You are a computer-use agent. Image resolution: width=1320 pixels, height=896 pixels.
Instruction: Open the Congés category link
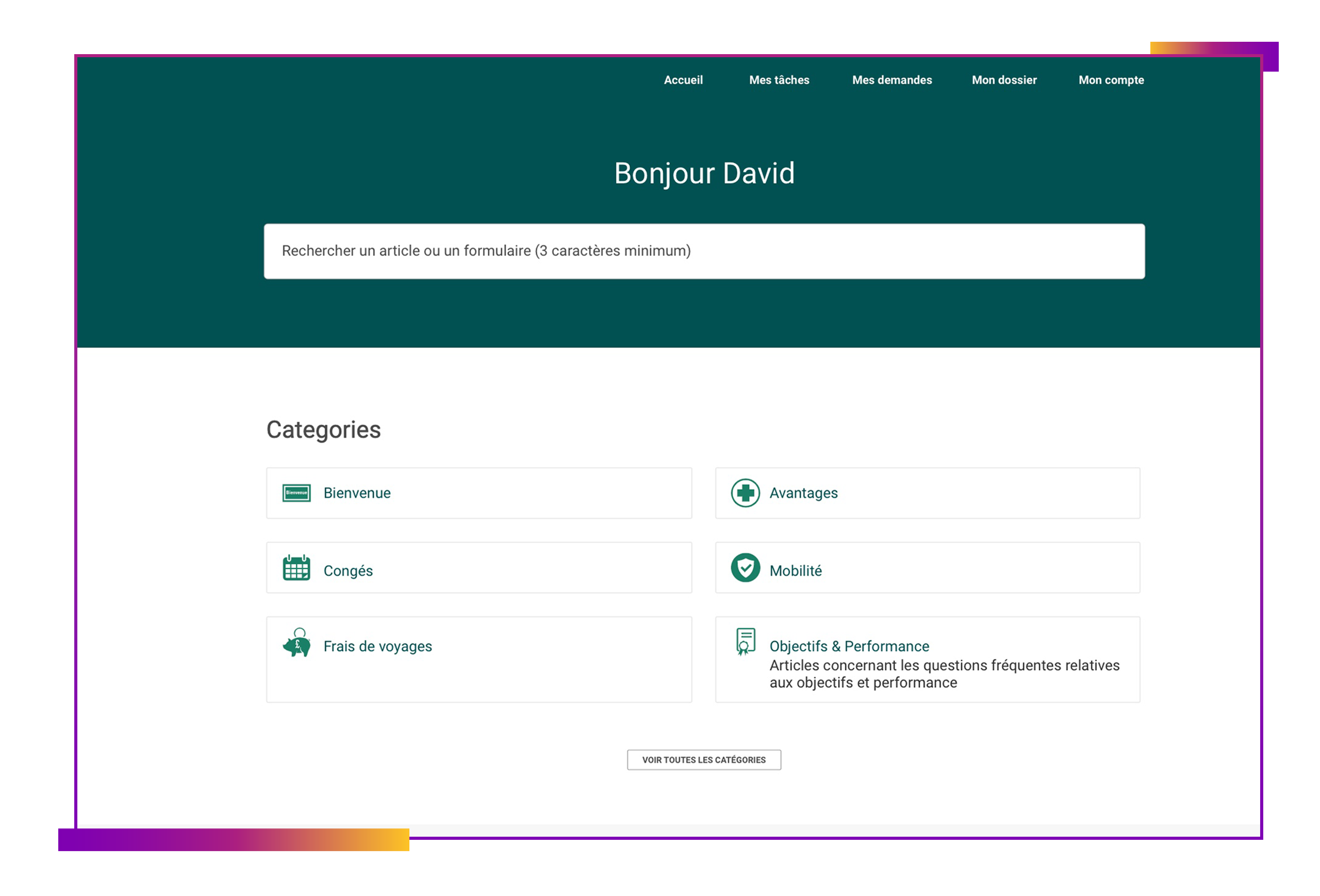[348, 571]
